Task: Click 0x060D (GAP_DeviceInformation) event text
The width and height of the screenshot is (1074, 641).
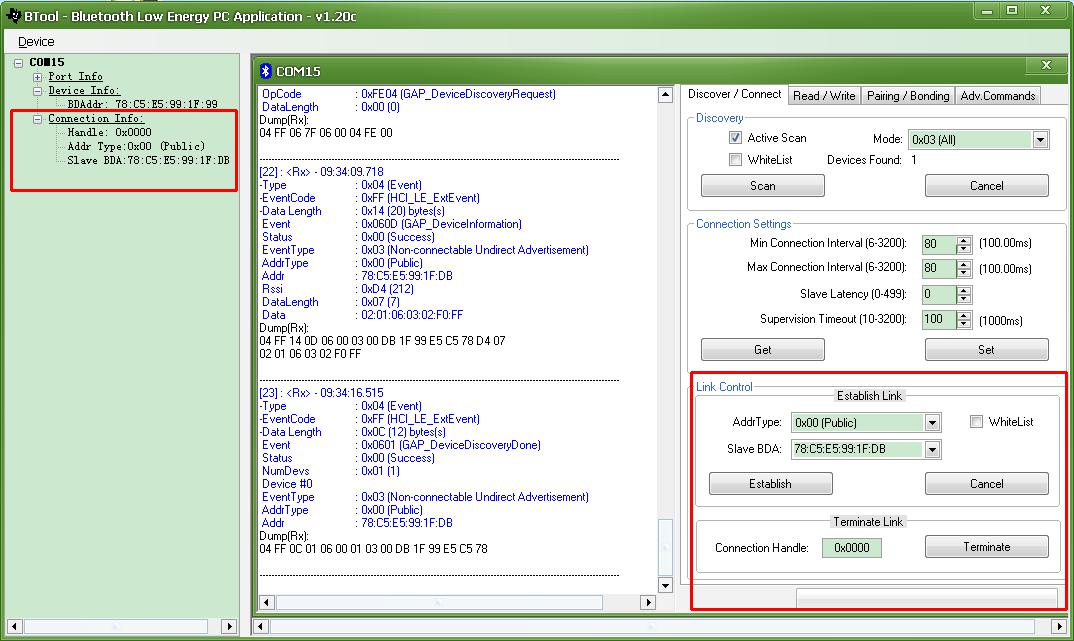Action: (x=441, y=224)
